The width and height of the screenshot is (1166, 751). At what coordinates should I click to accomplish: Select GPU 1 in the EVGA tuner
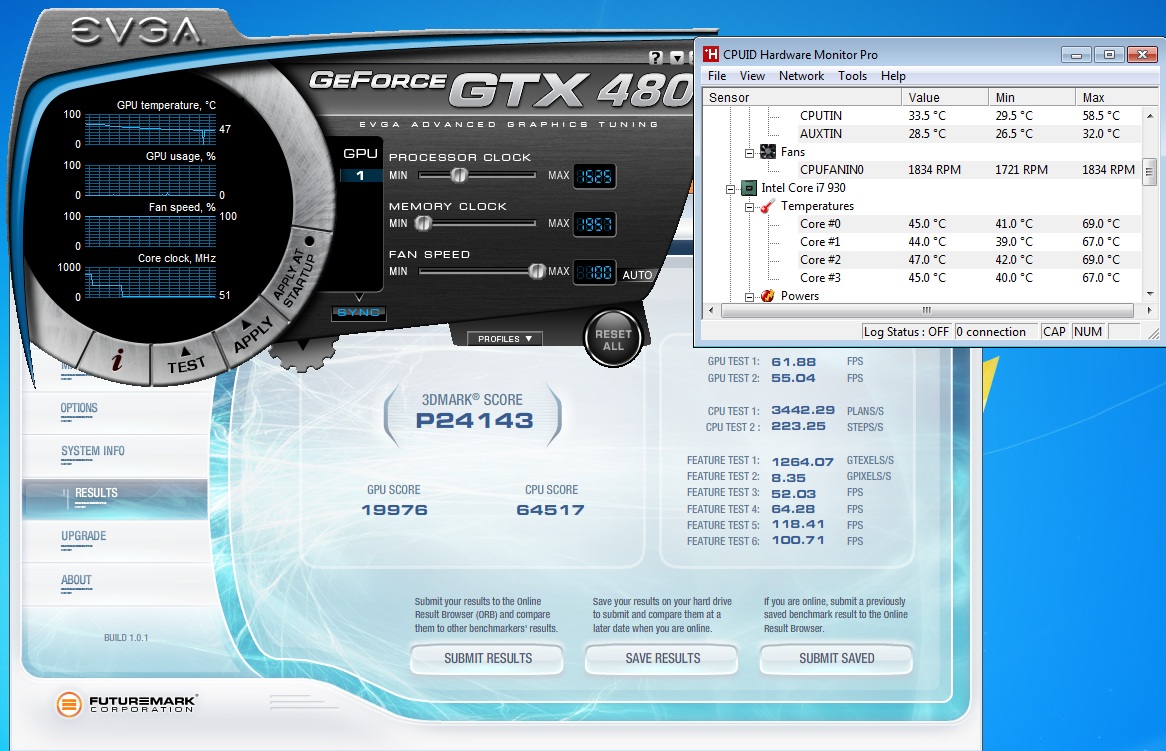tap(360, 175)
